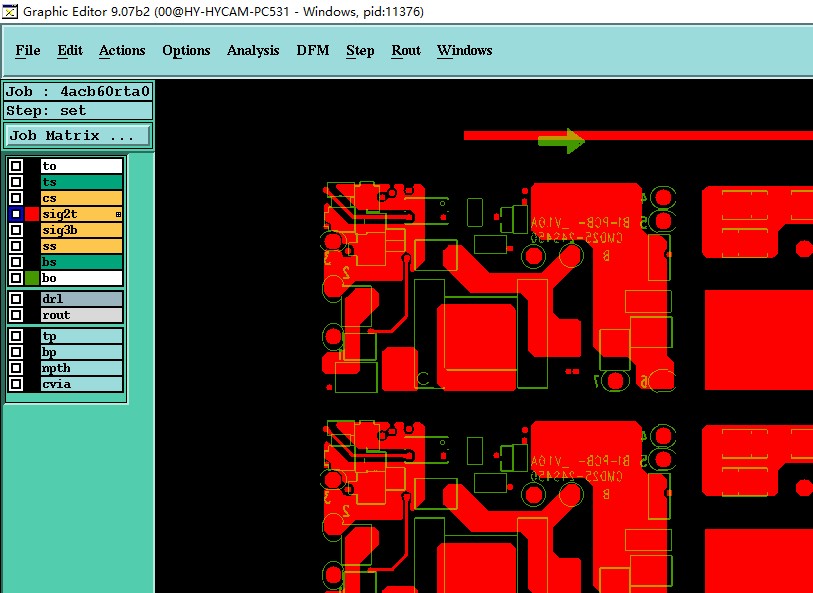The width and height of the screenshot is (813, 593).
Task: Select the 'to' layer name
Action: [x=81, y=166]
